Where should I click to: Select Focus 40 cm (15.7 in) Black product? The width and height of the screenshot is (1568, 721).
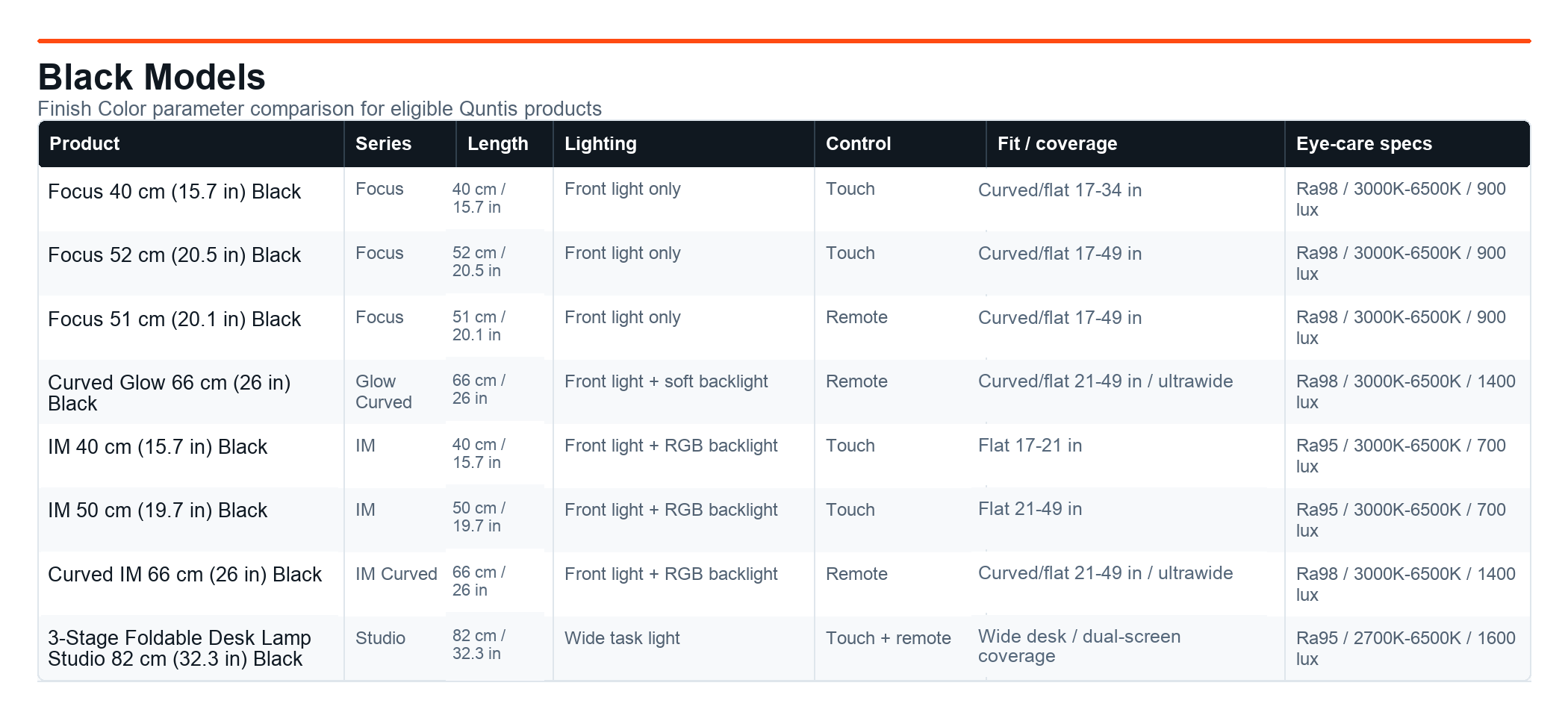[174, 192]
